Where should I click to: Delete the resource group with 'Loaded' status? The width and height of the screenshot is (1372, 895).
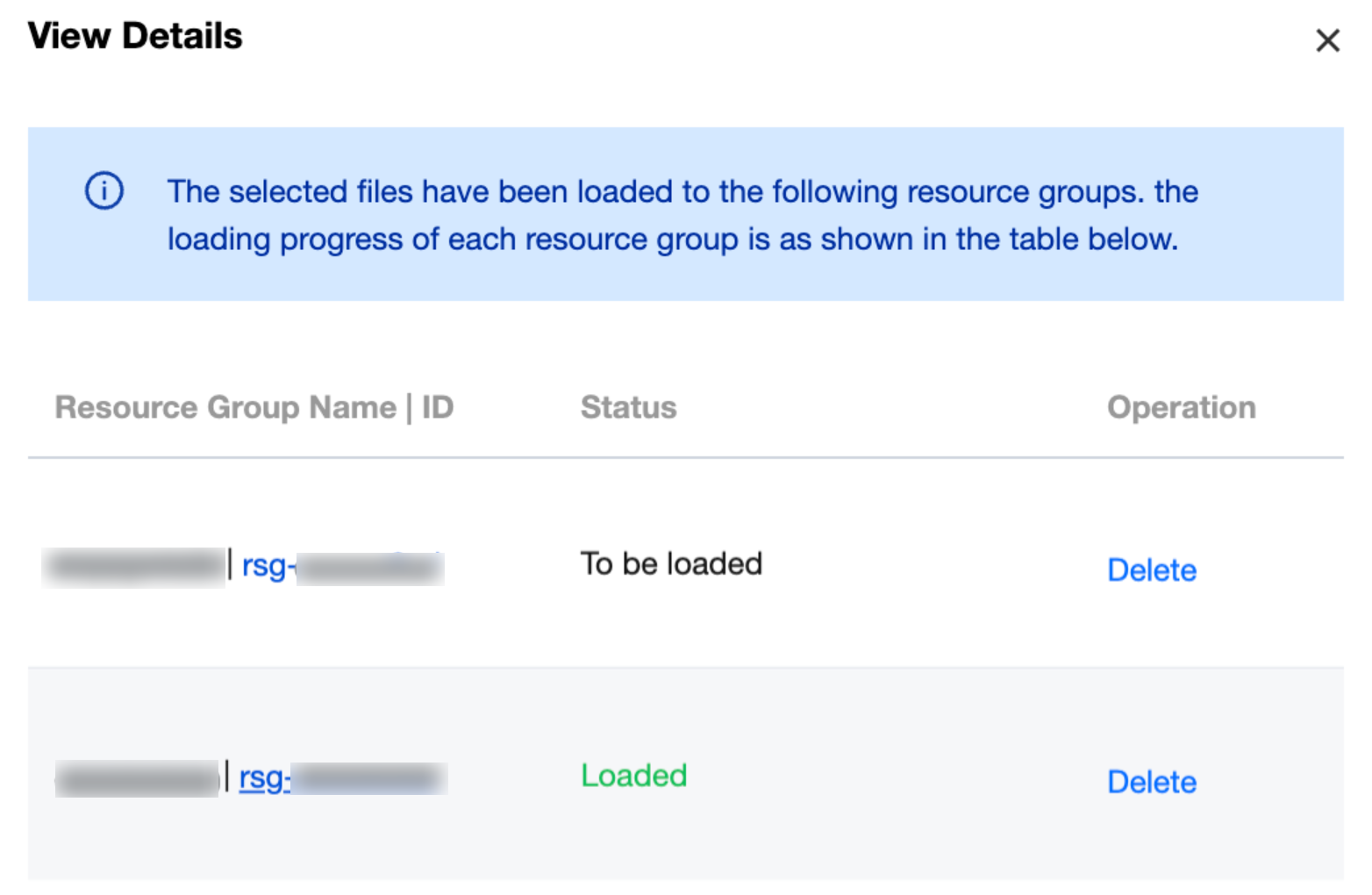(x=1151, y=782)
